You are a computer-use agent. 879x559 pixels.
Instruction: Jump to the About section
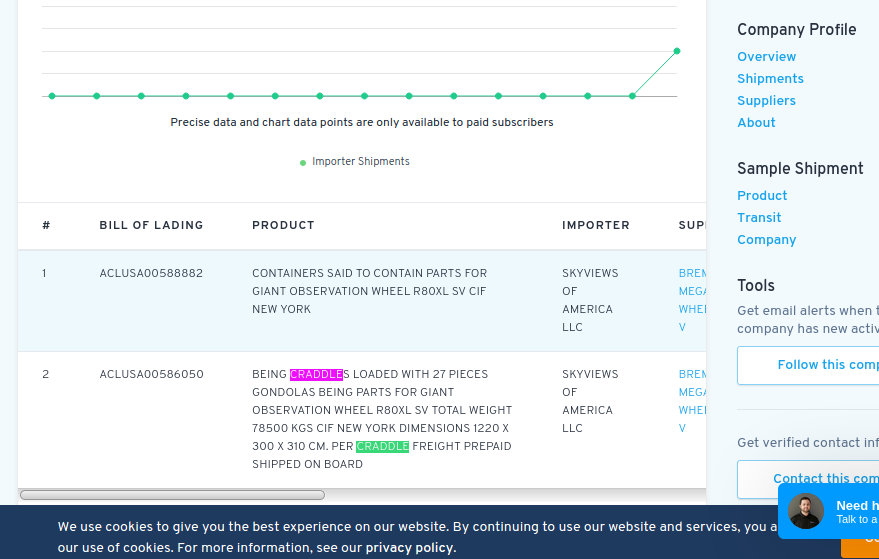pyautogui.click(x=756, y=122)
